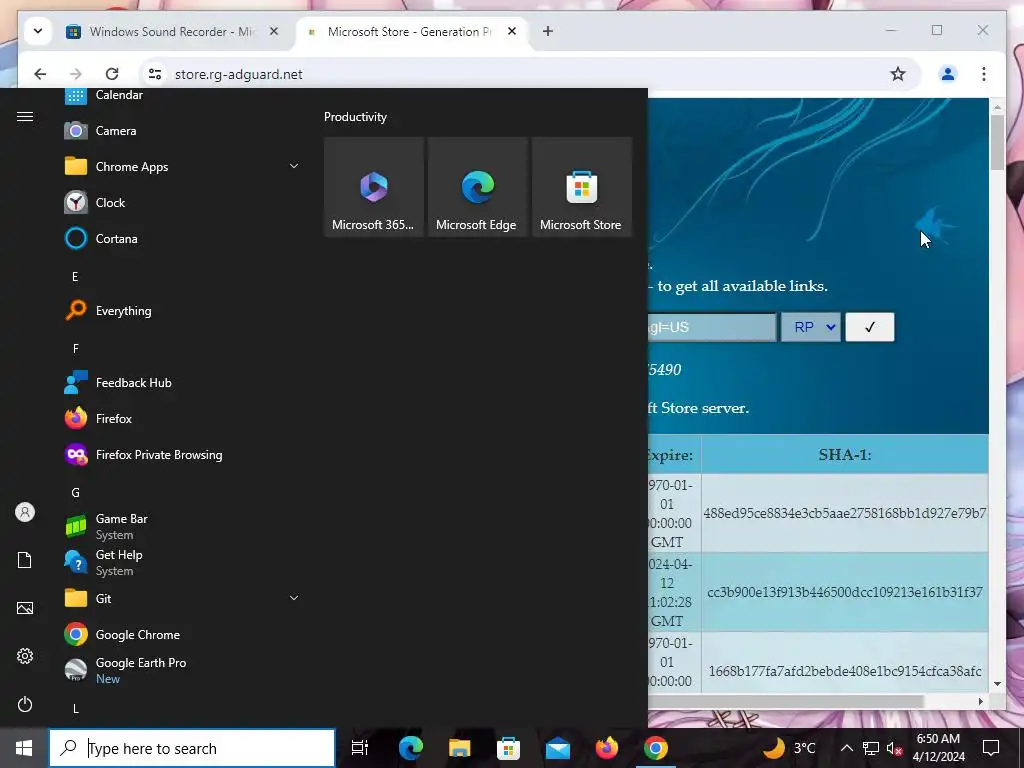This screenshot has width=1024, height=768.
Task: Click the weather 3°C widget
Action: click(790, 748)
